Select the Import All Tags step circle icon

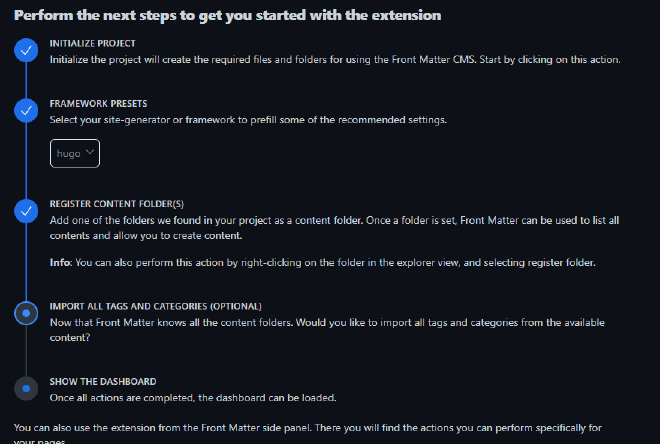coord(27,313)
